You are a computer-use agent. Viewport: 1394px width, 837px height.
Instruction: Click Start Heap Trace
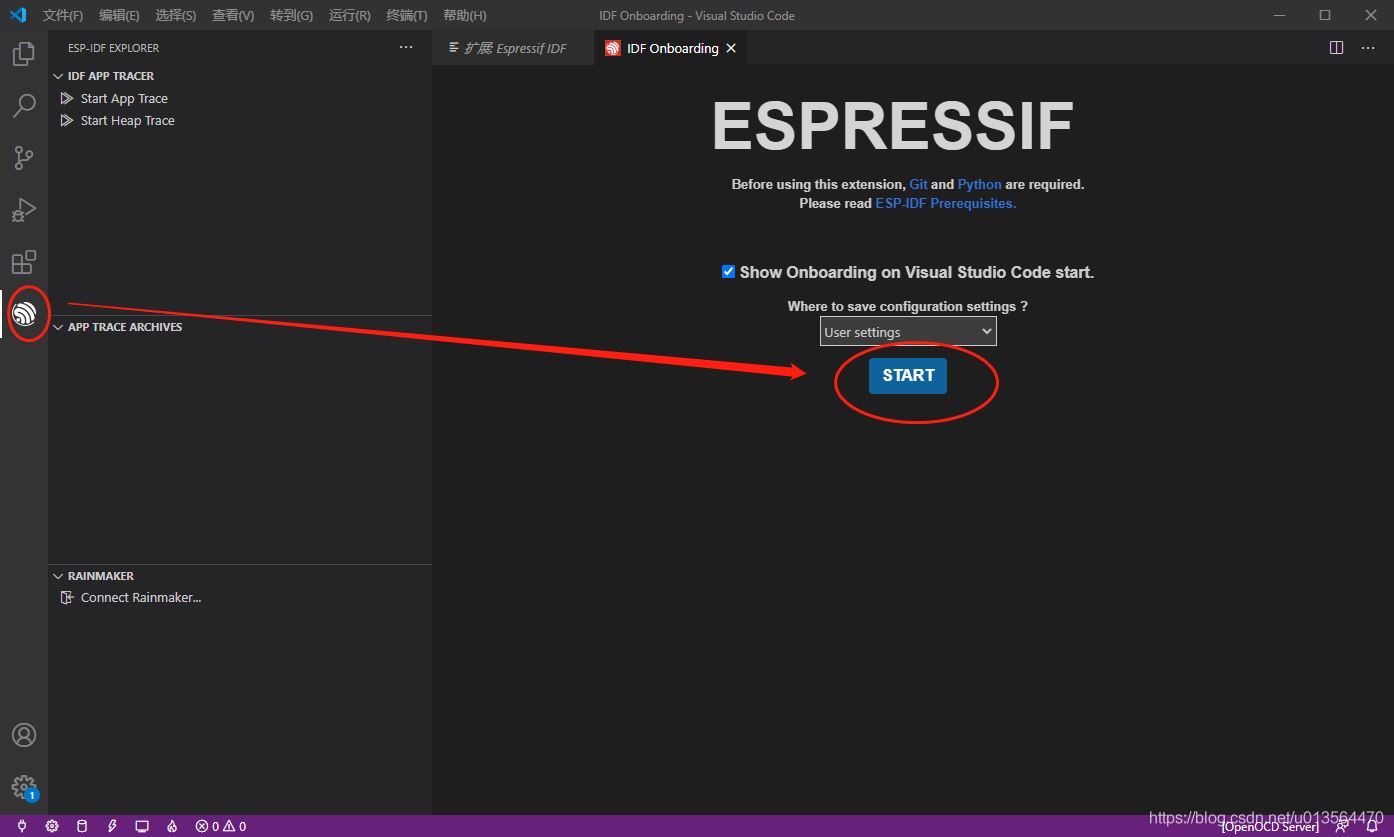coord(127,120)
